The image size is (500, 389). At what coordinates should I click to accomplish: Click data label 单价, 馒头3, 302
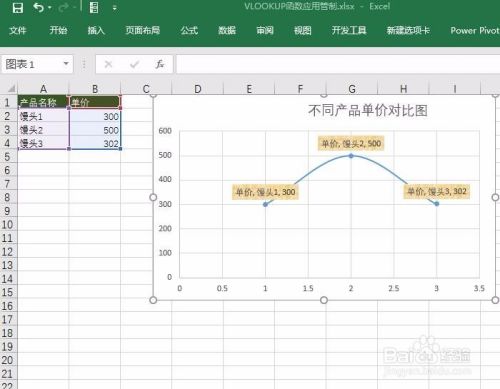point(437,191)
